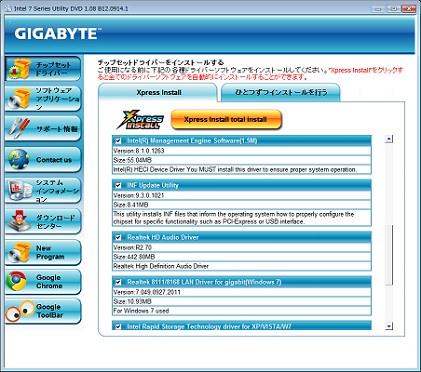Toggle Realtek 8111/8168 LAN Driver checkbox
The image size is (421, 372).
(118, 282)
